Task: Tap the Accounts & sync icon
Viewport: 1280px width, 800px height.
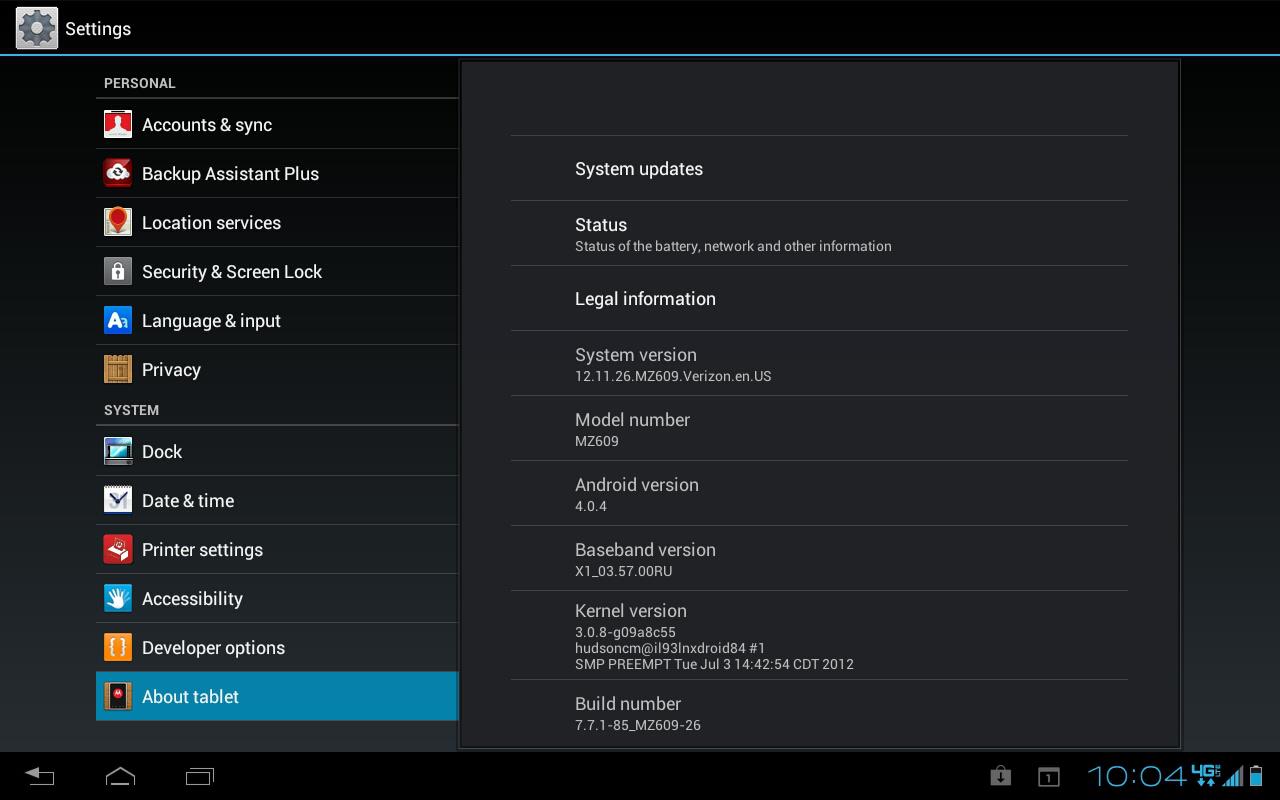Action: [x=118, y=124]
